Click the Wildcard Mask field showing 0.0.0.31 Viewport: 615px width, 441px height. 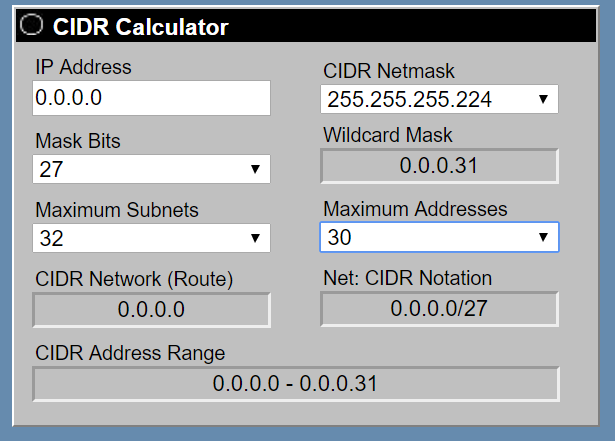[439, 166]
